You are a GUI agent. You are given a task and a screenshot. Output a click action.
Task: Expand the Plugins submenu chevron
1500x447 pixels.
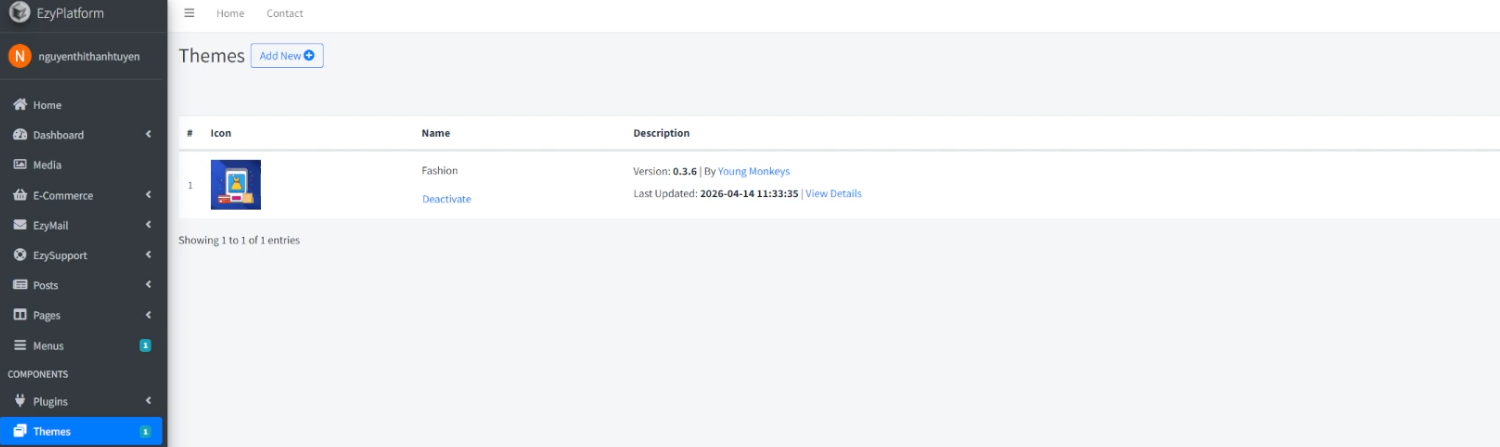(x=148, y=401)
